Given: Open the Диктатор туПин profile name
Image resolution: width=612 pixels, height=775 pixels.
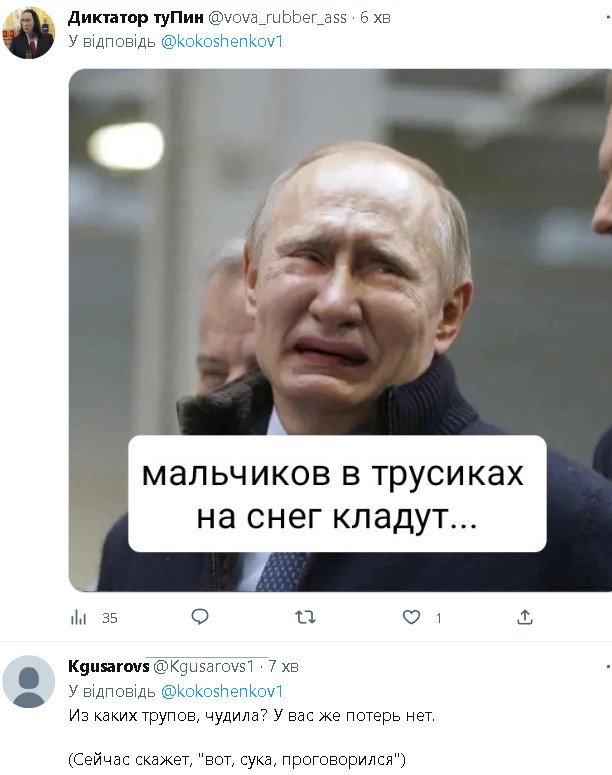Looking at the screenshot, I should coord(135,18).
